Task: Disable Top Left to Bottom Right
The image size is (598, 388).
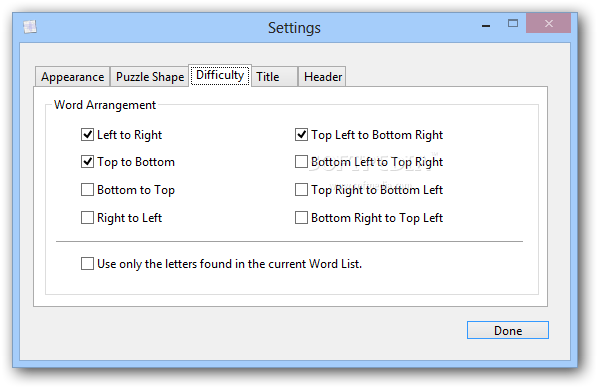Action: [301, 135]
